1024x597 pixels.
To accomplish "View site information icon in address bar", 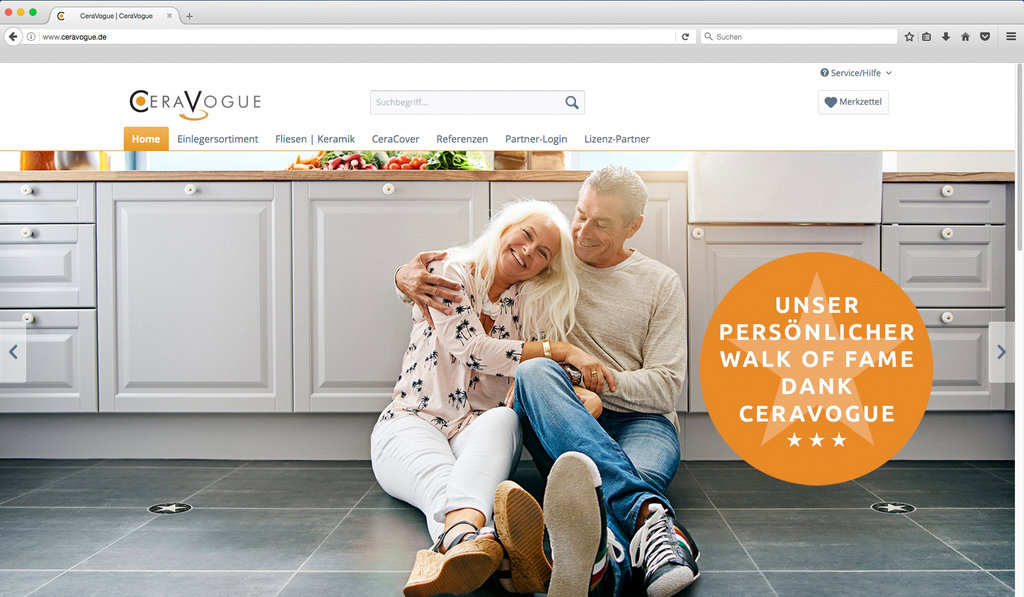I will 31,37.
